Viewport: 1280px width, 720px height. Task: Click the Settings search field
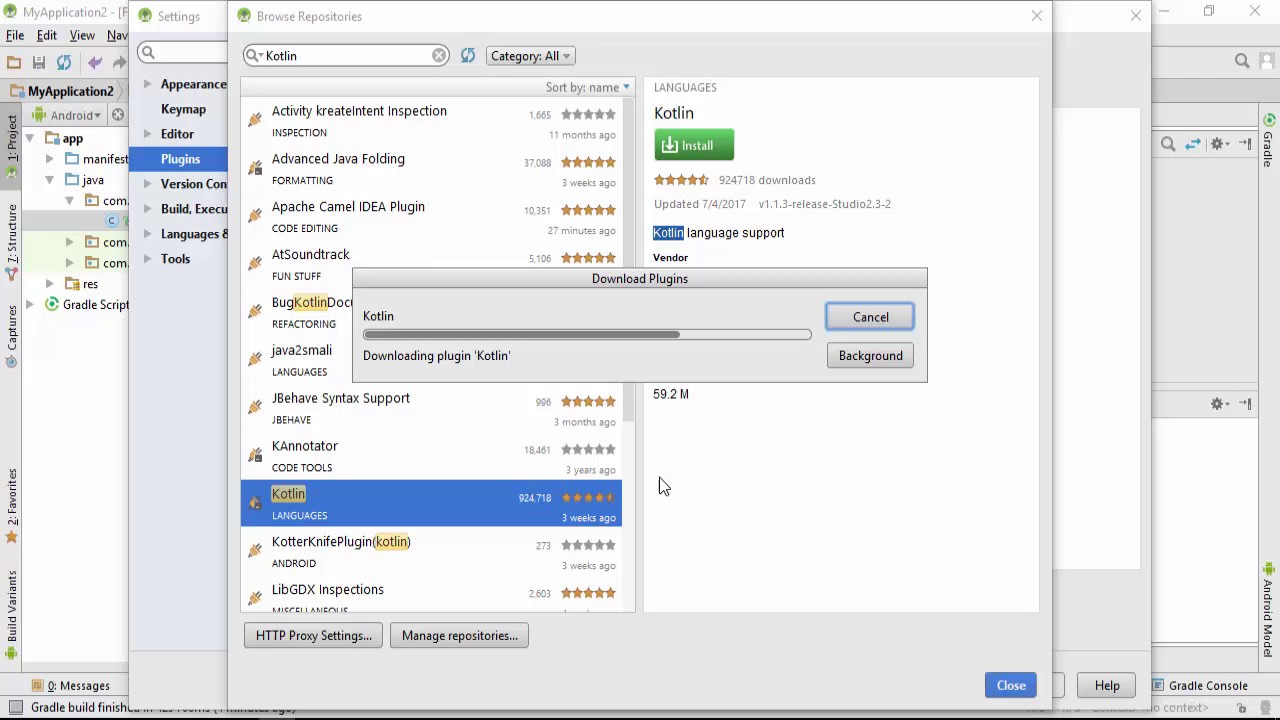(x=183, y=52)
